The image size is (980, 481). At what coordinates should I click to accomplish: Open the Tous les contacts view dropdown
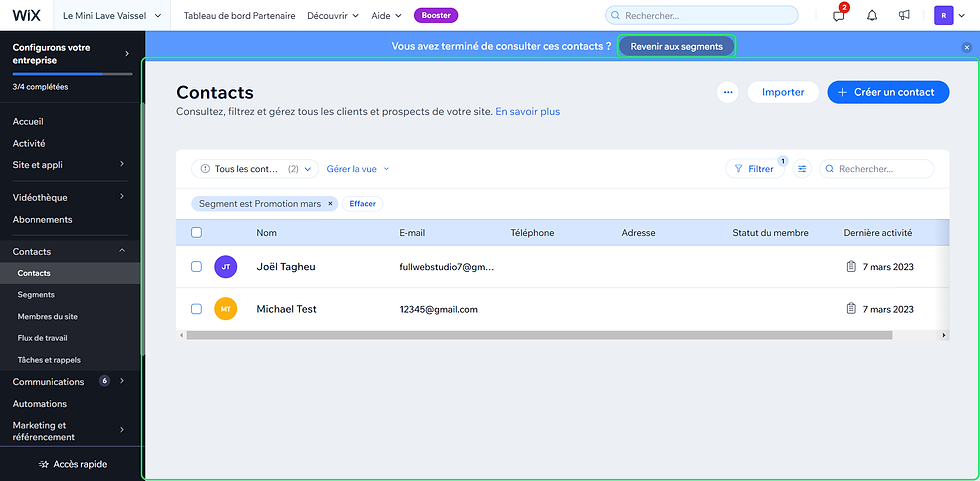pyautogui.click(x=256, y=169)
